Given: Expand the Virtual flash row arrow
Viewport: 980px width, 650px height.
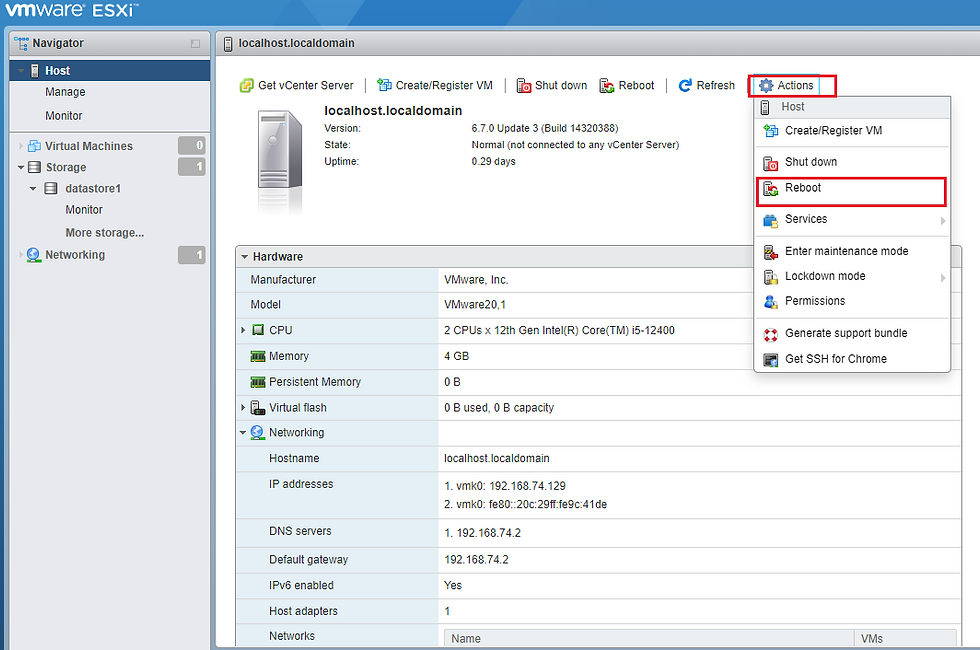Looking at the screenshot, I should pos(243,408).
